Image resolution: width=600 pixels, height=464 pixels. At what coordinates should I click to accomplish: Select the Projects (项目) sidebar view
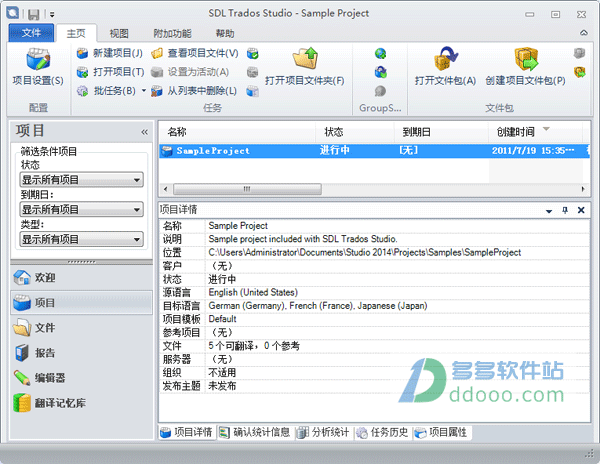tap(82, 303)
